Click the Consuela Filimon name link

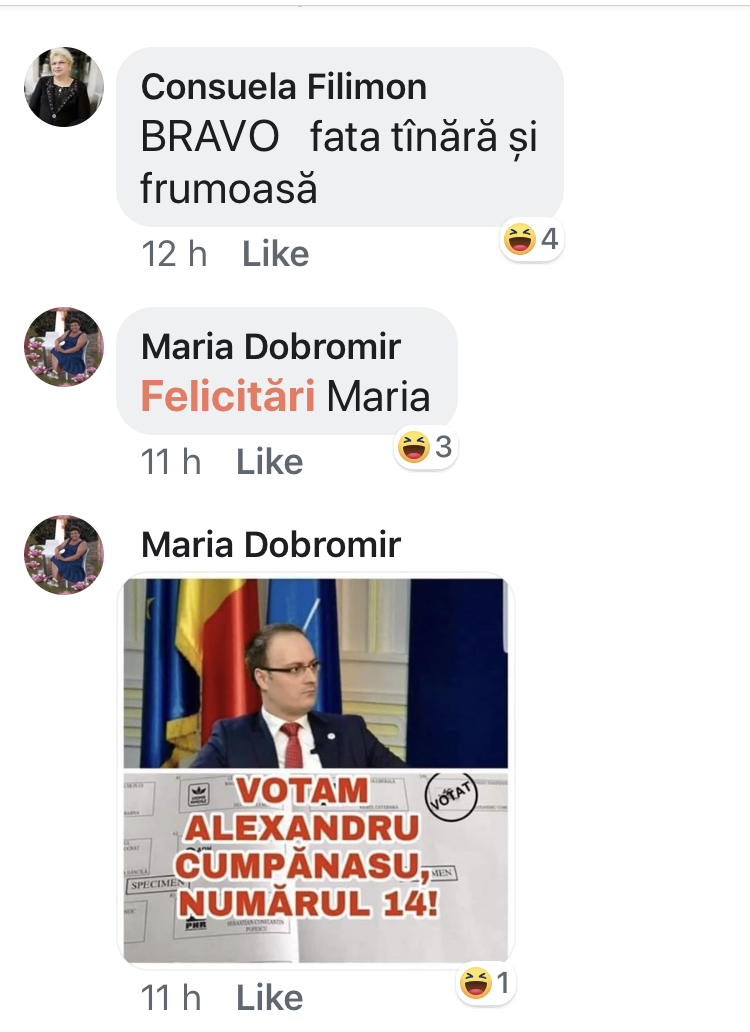click(x=284, y=87)
